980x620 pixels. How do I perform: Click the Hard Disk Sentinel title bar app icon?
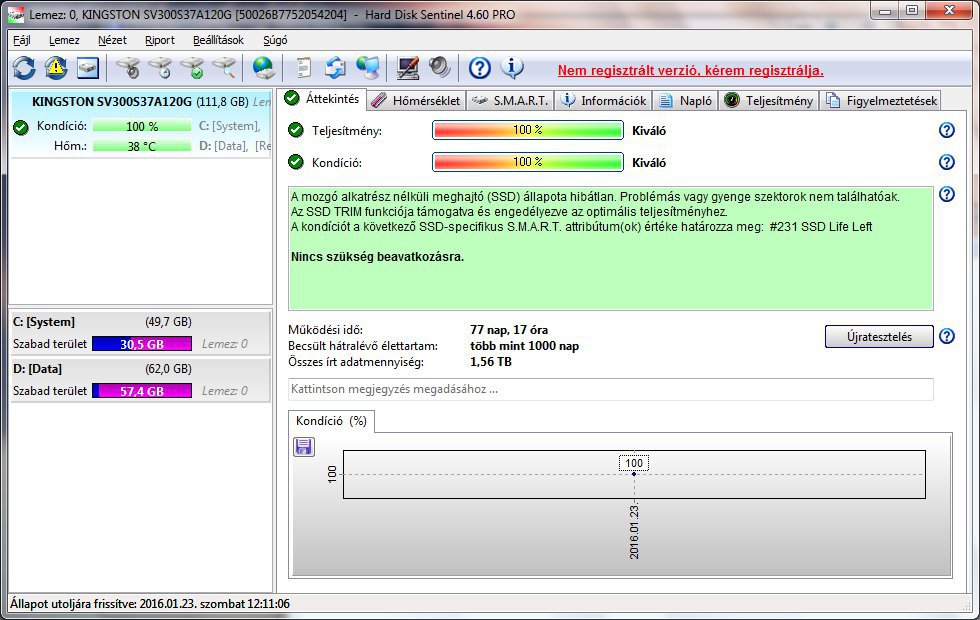pyautogui.click(x=16, y=14)
